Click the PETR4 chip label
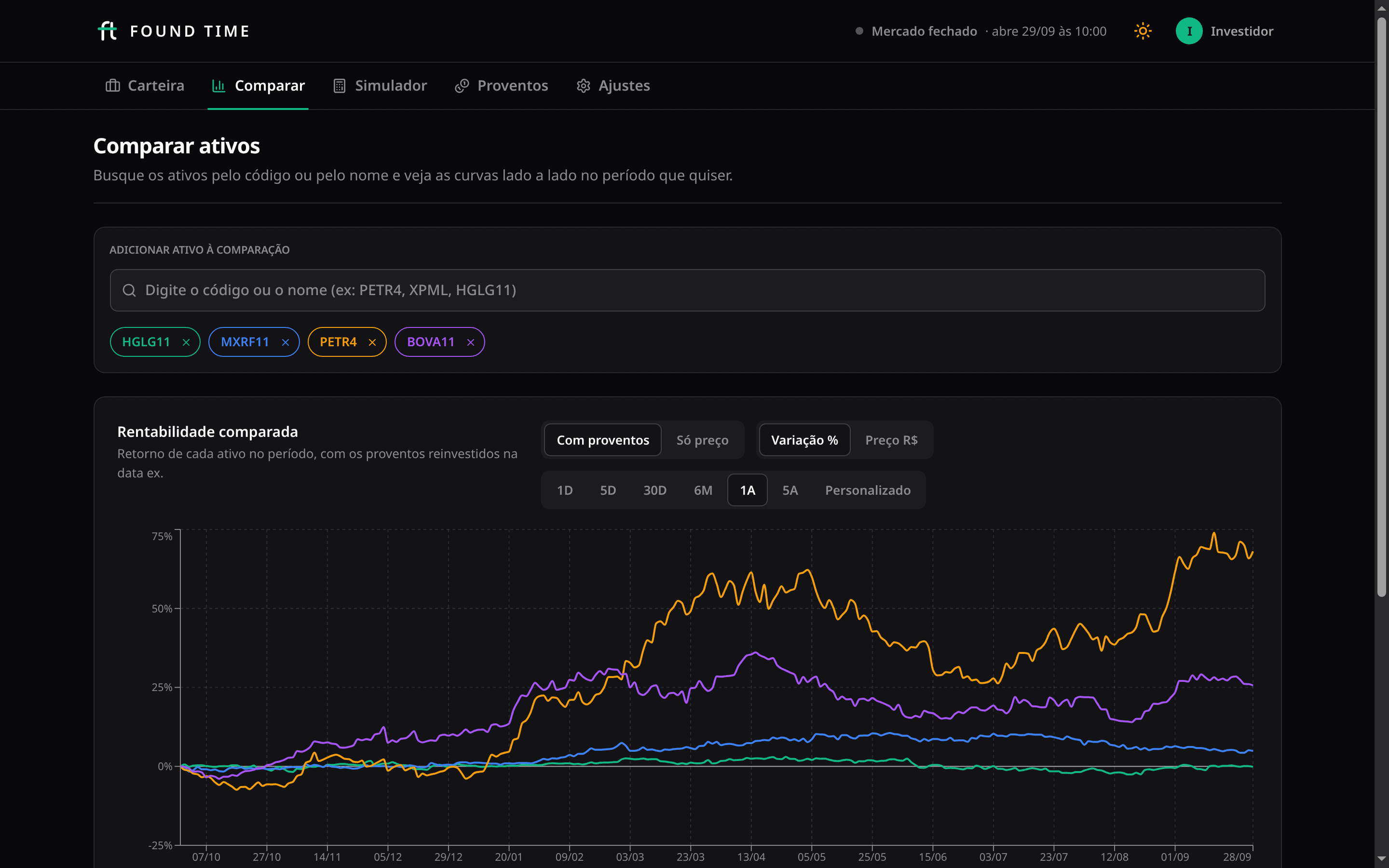The height and width of the screenshot is (868, 1389). [x=338, y=342]
